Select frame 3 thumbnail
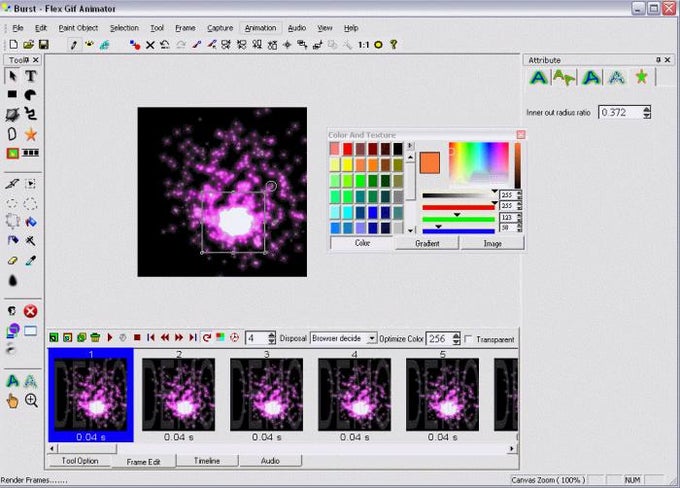This screenshot has width=680, height=488. tap(266, 394)
